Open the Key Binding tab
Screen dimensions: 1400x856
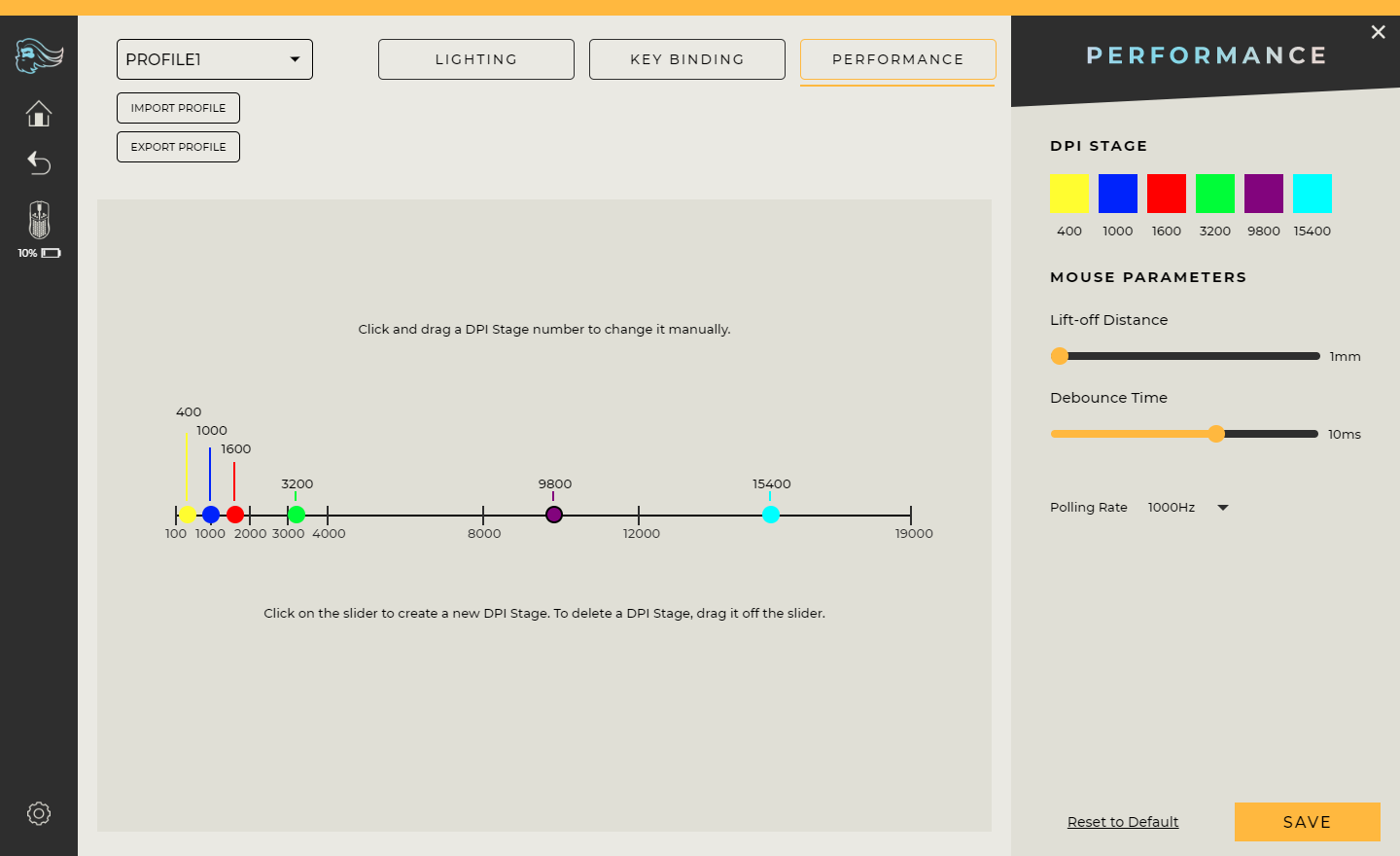687,59
